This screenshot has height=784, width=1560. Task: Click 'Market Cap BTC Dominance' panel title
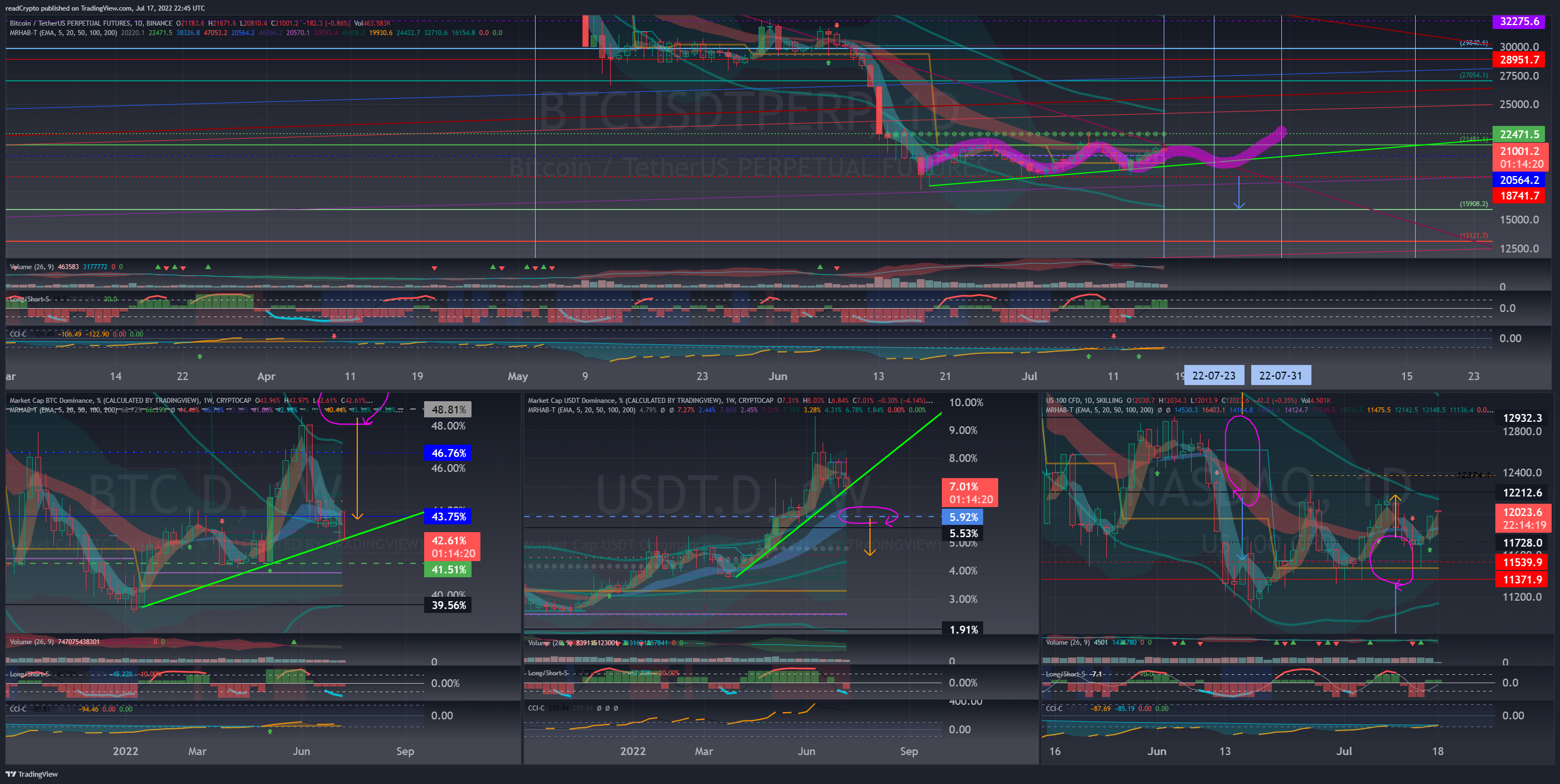pos(51,400)
